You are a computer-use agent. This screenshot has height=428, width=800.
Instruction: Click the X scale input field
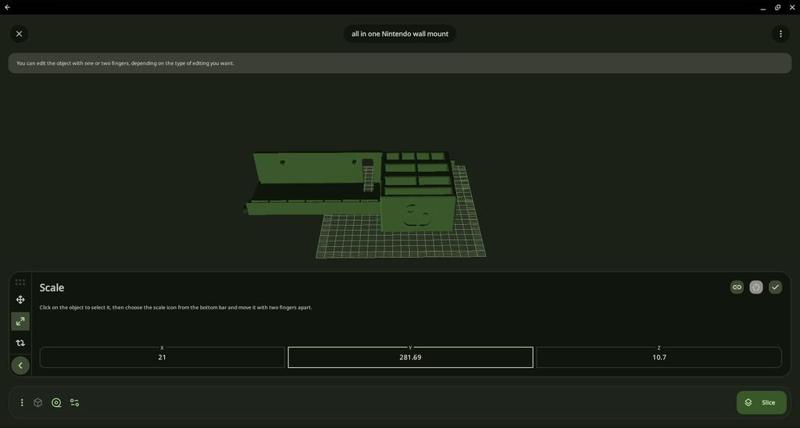pyautogui.click(x=162, y=357)
